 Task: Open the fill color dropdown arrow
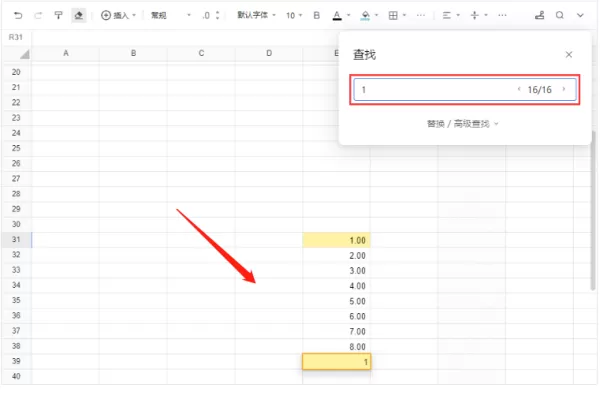click(377, 15)
